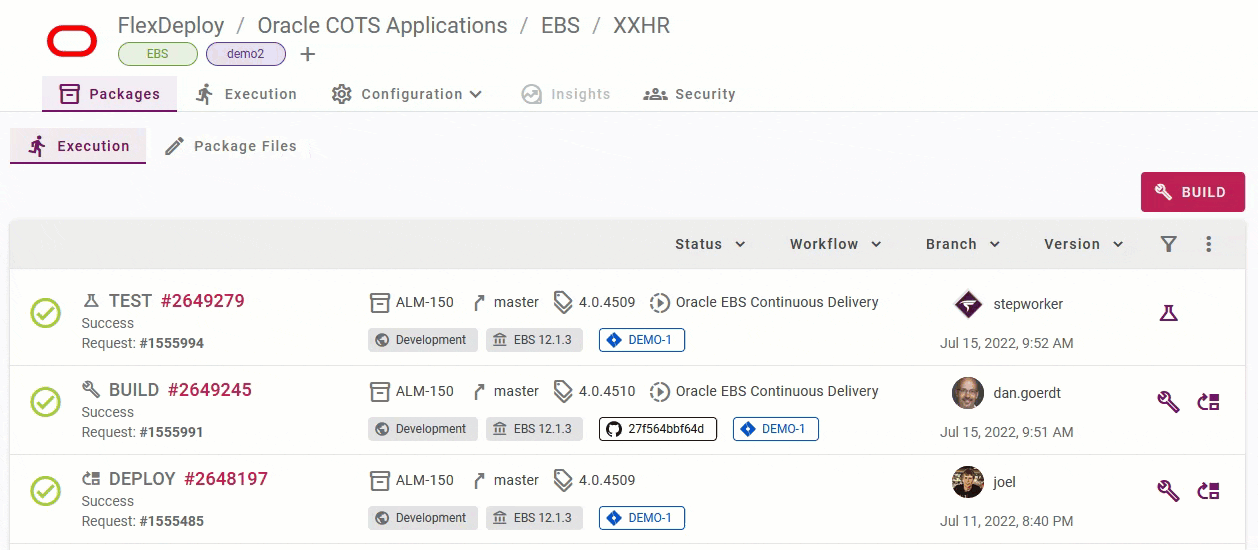This screenshot has width=1258, height=550.
Task: Open DEMO-1 Jira chip in DEPLOY row
Action: pyautogui.click(x=642, y=518)
